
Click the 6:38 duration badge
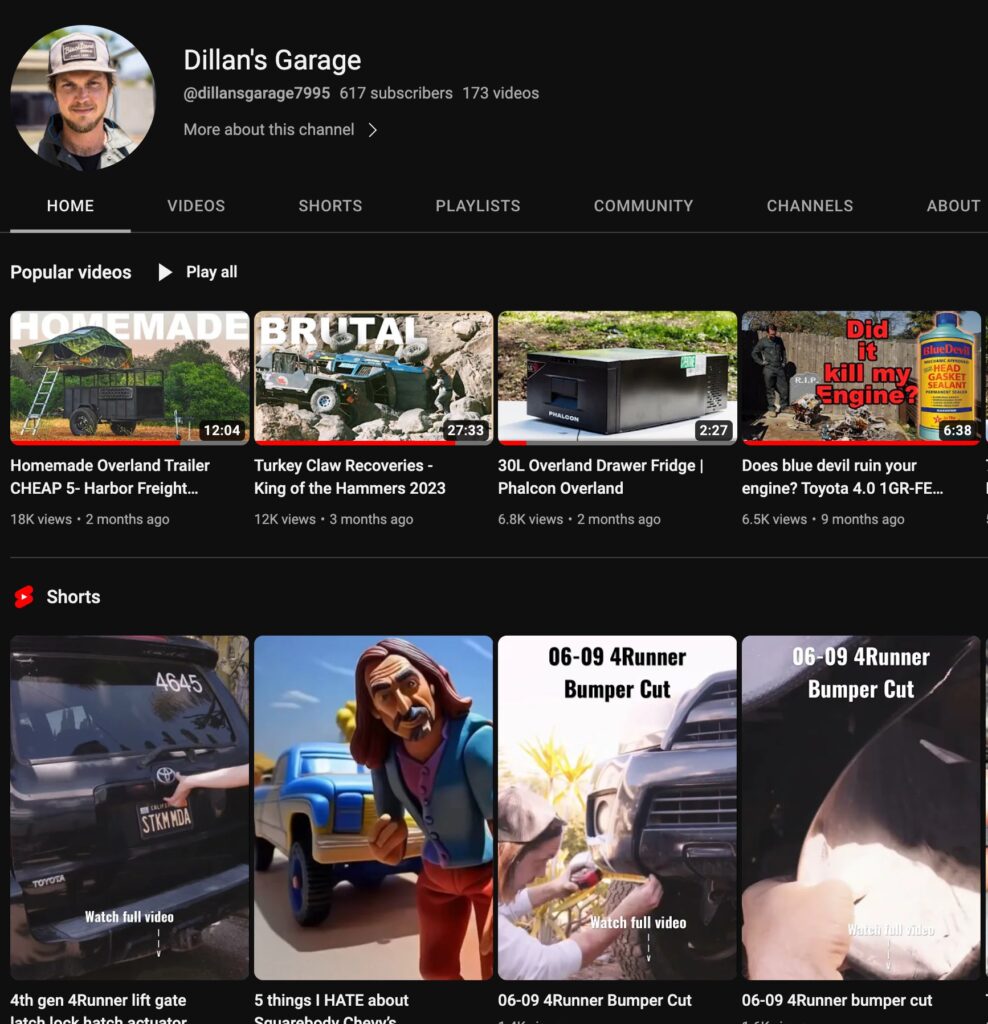coord(957,430)
